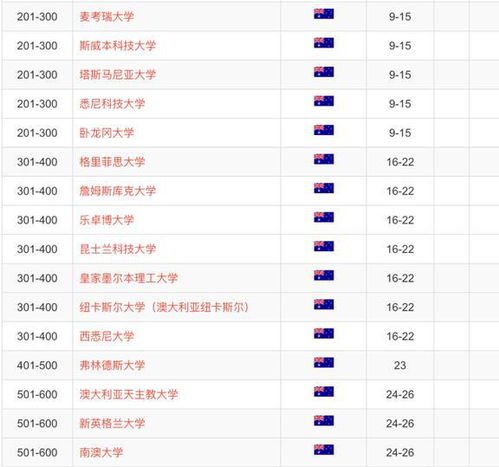This screenshot has height=467, width=499.
Task: Click the 詹姆斯库克大学 link
Action: click(x=118, y=191)
